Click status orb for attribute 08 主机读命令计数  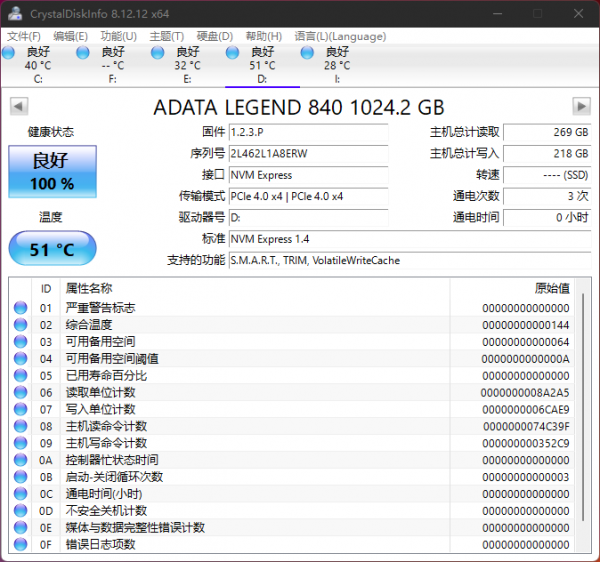click(x=21, y=426)
